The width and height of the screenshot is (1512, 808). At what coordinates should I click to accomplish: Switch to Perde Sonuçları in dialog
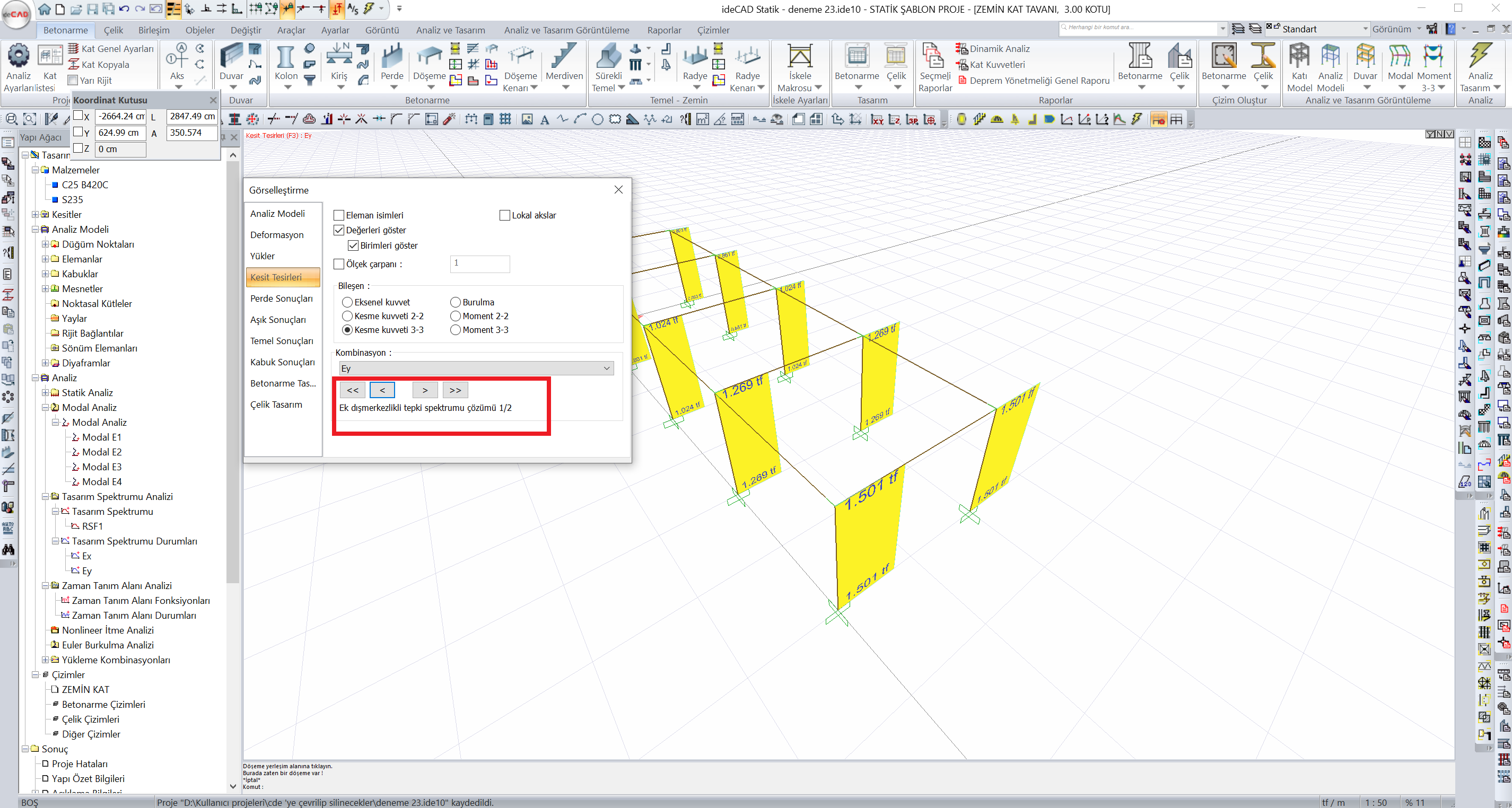tap(281, 298)
